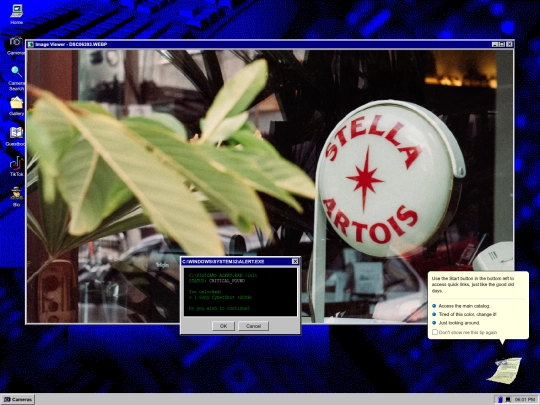Open the Cameras desktop icon
This screenshot has width=540, height=405.
click(x=16, y=45)
